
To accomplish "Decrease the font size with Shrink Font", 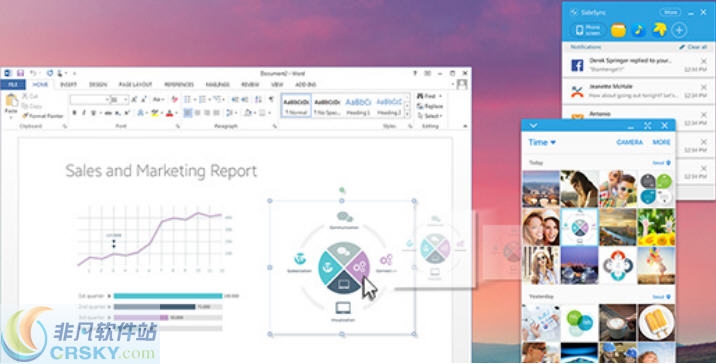I will point(144,100).
